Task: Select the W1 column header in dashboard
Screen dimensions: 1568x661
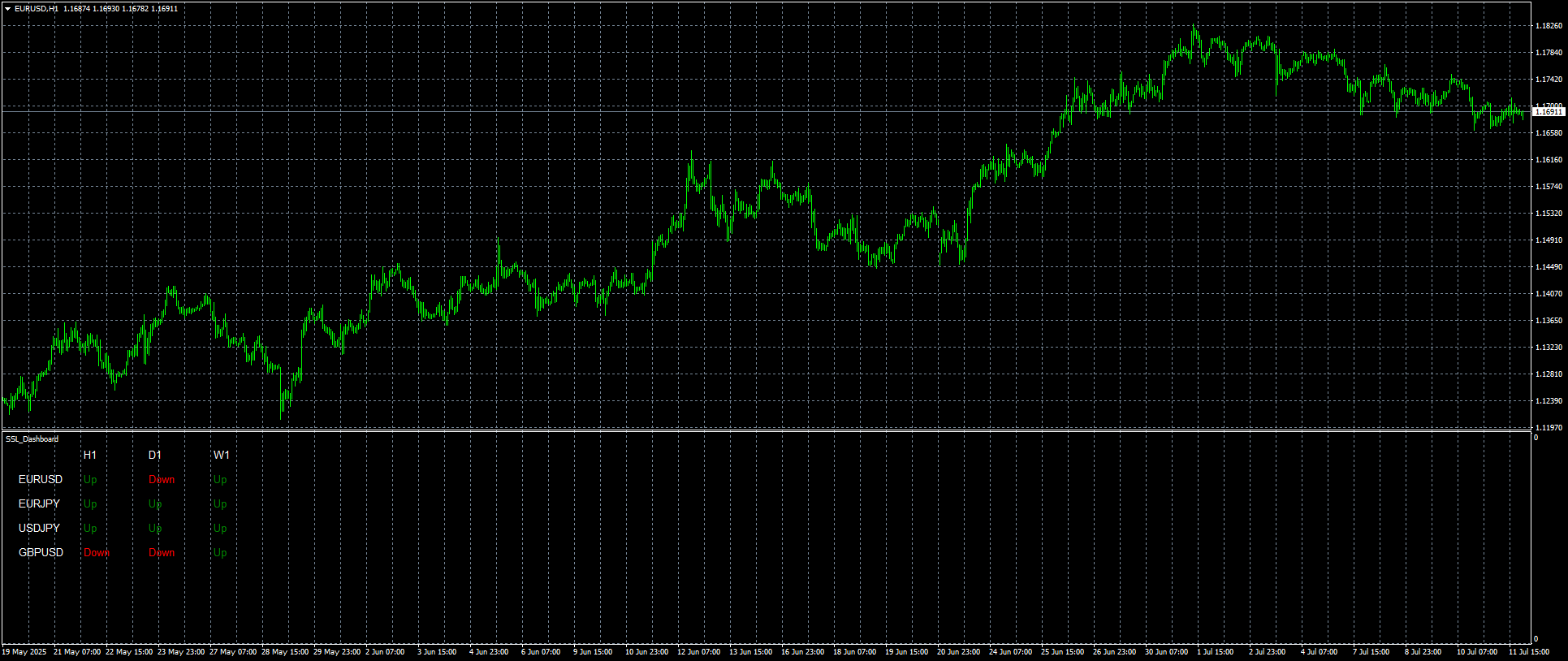Action: 222,455
